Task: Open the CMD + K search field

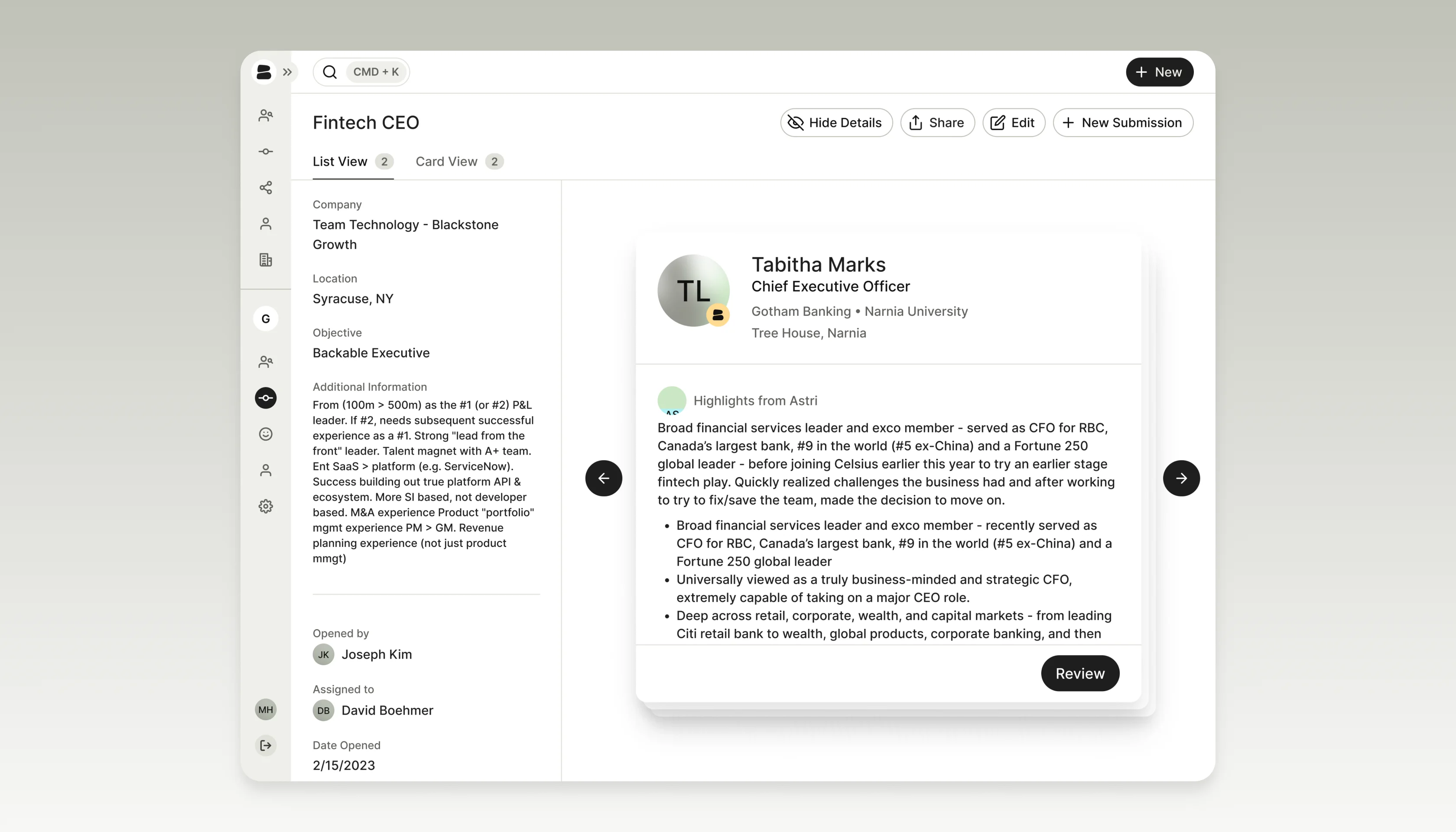Action: (361, 72)
